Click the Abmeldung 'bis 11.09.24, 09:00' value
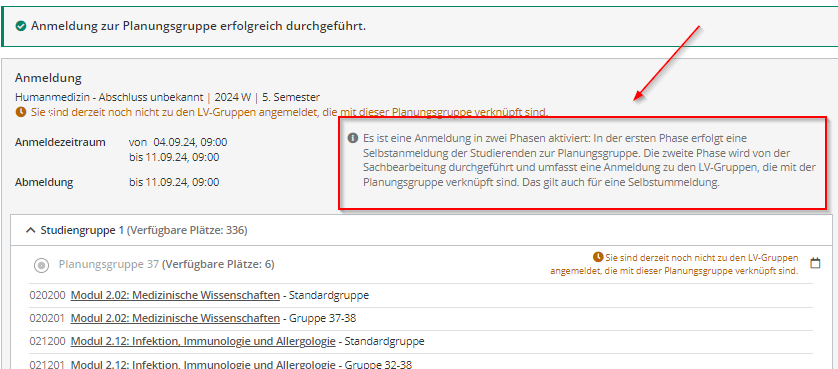 click(x=174, y=182)
